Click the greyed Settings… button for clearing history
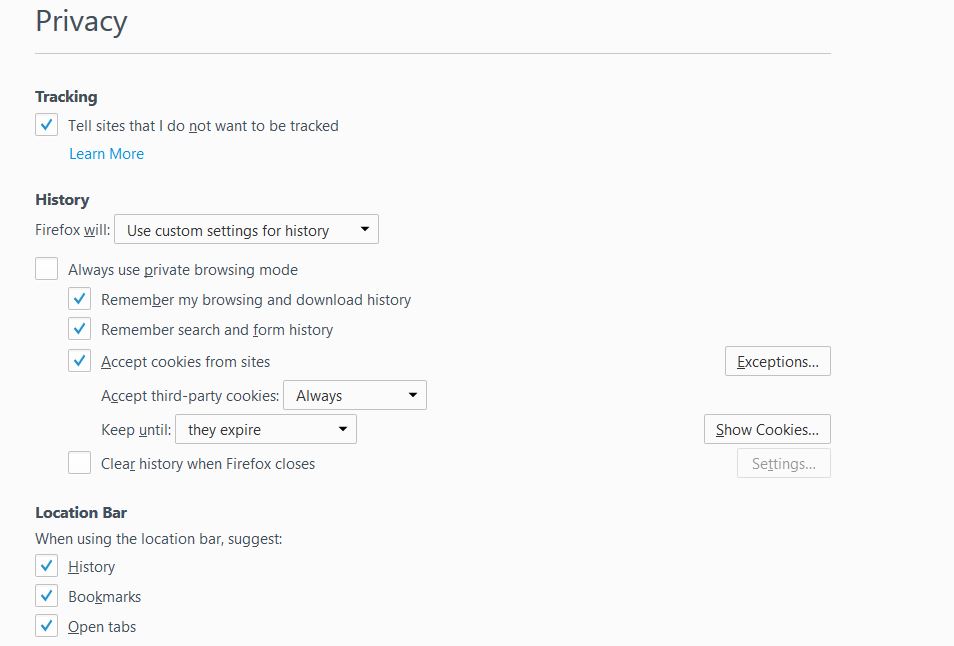This screenshot has width=954, height=646. pos(784,464)
